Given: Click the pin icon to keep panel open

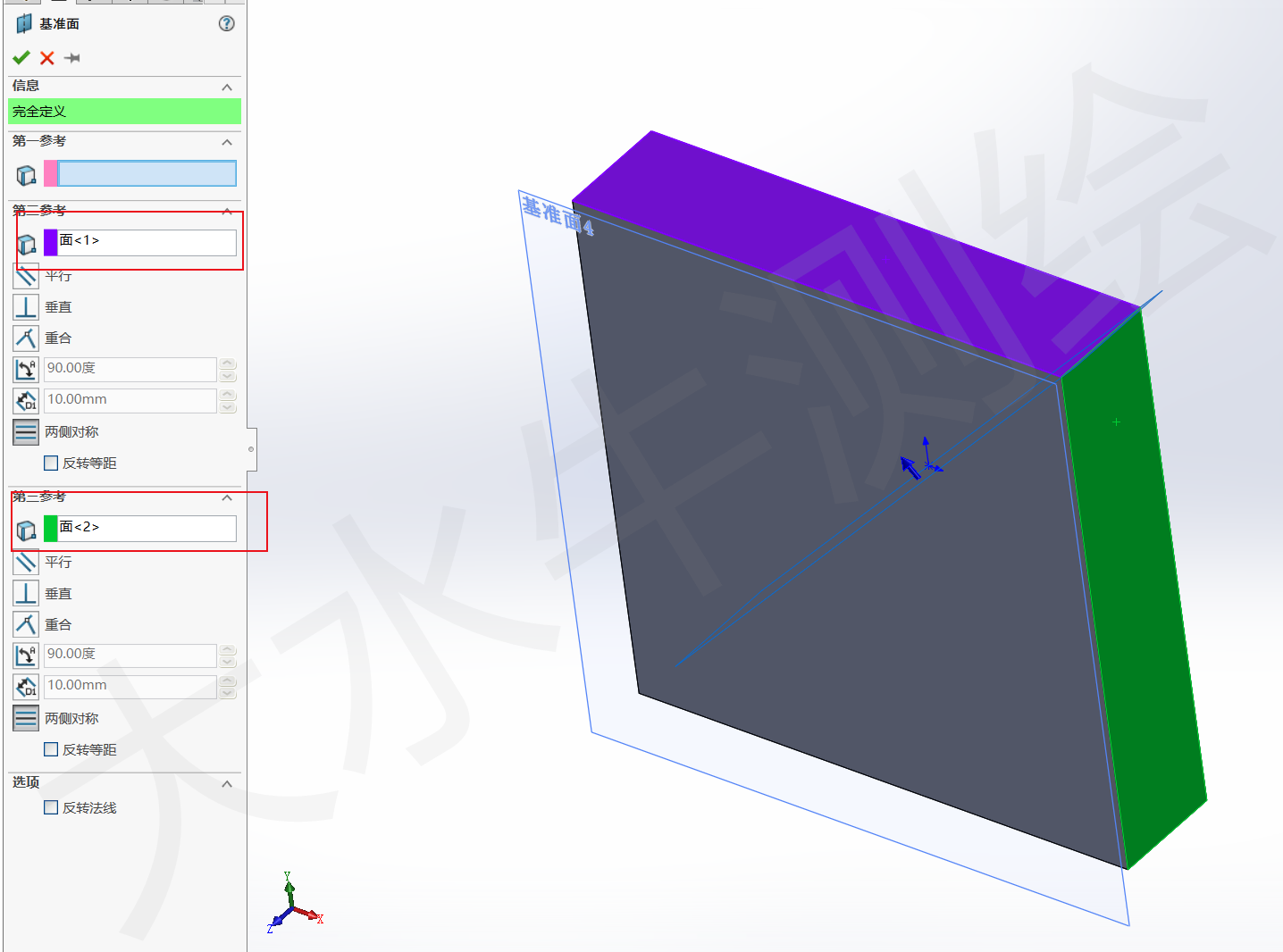Looking at the screenshot, I should pos(72,57).
